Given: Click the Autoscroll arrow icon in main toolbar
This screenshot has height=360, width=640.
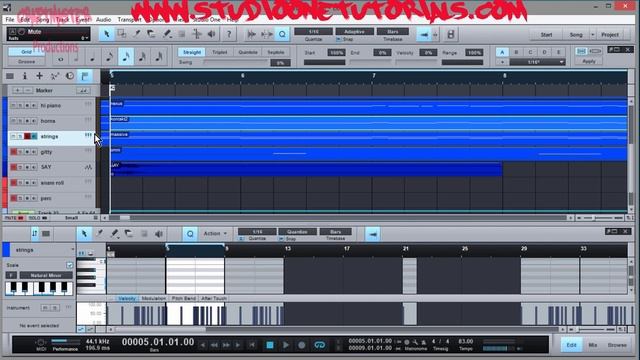Looking at the screenshot, I should 424,35.
